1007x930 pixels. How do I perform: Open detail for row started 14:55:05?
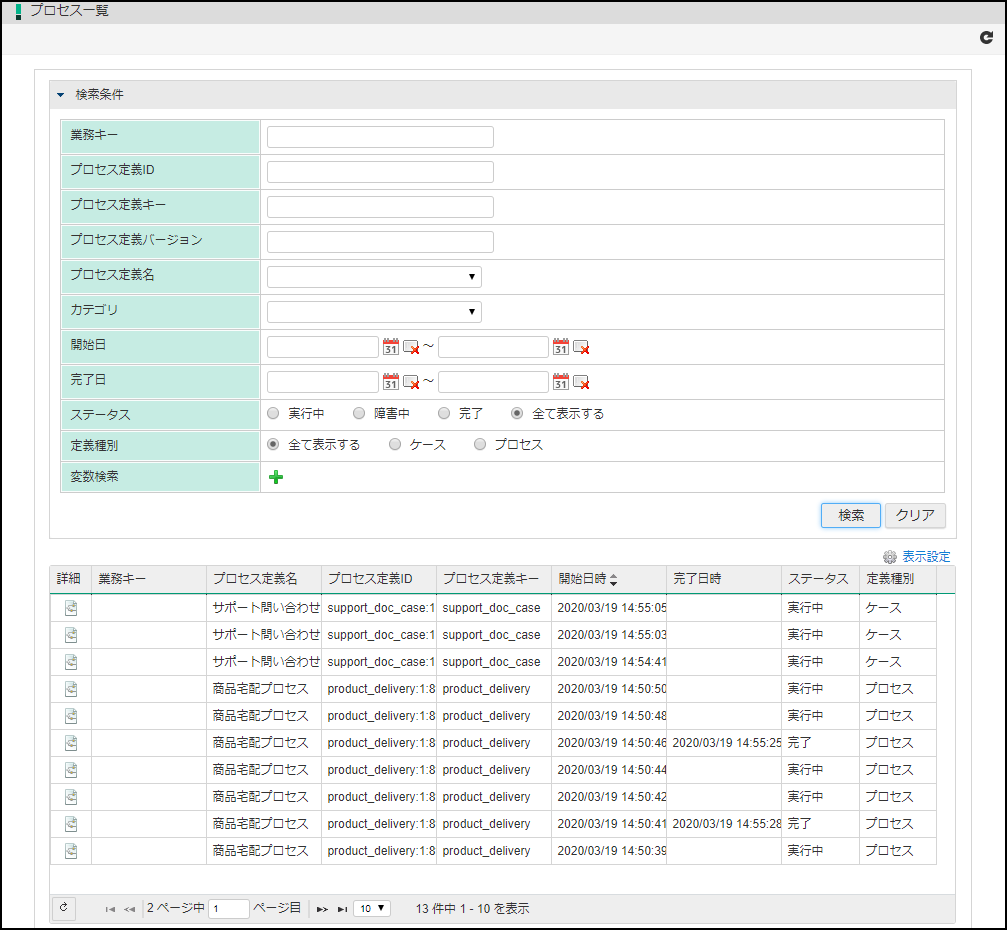[x=71, y=608]
